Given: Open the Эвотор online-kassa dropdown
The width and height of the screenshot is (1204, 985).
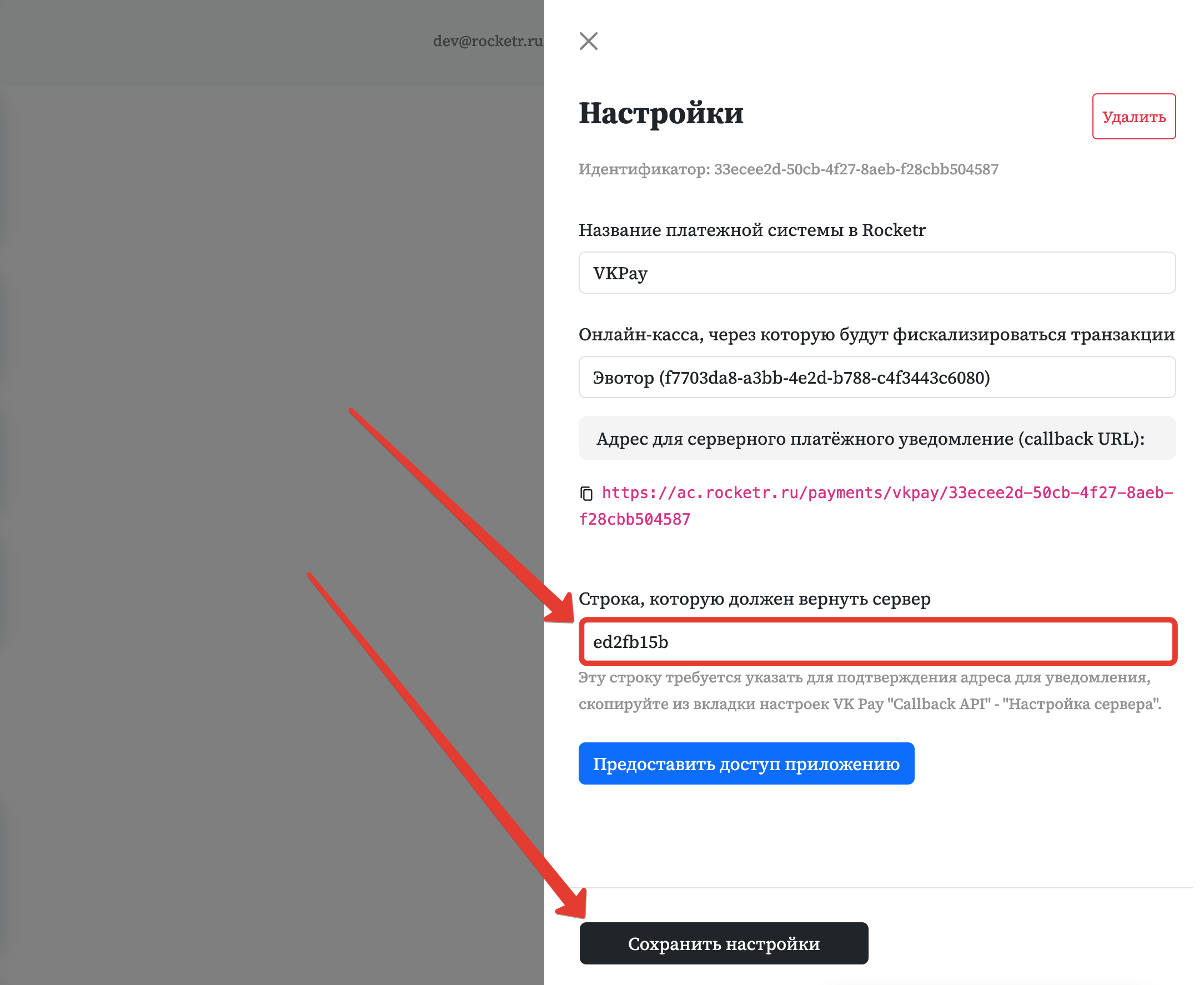Looking at the screenshot, I should pos(876,378).
